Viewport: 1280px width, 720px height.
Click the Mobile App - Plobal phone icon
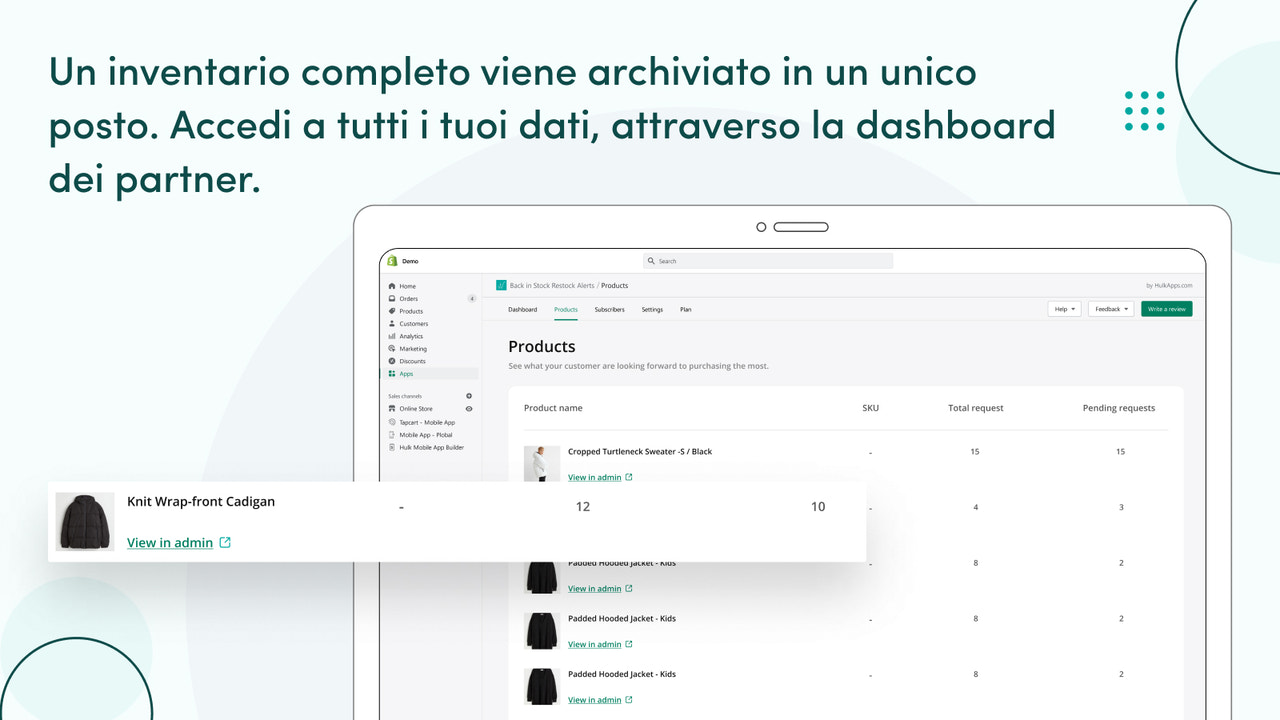click(x=392, y=435)
